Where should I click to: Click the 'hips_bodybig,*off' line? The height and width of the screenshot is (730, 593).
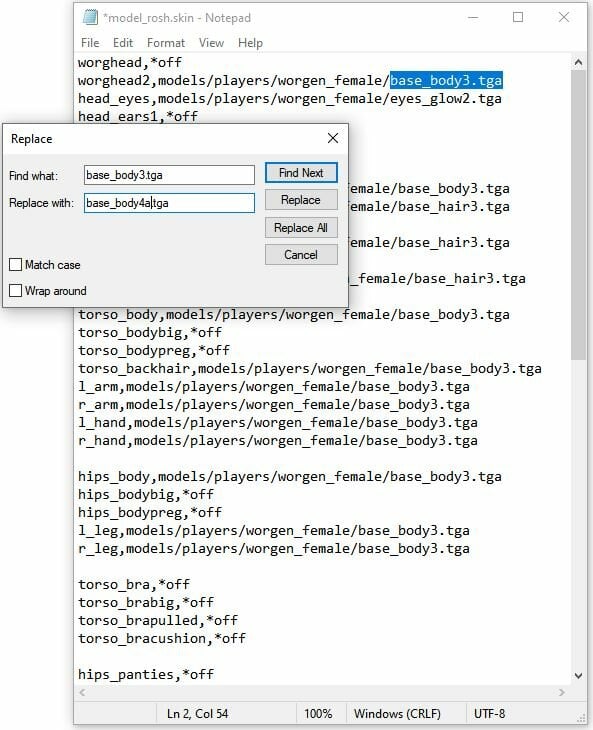pos(146,494)
